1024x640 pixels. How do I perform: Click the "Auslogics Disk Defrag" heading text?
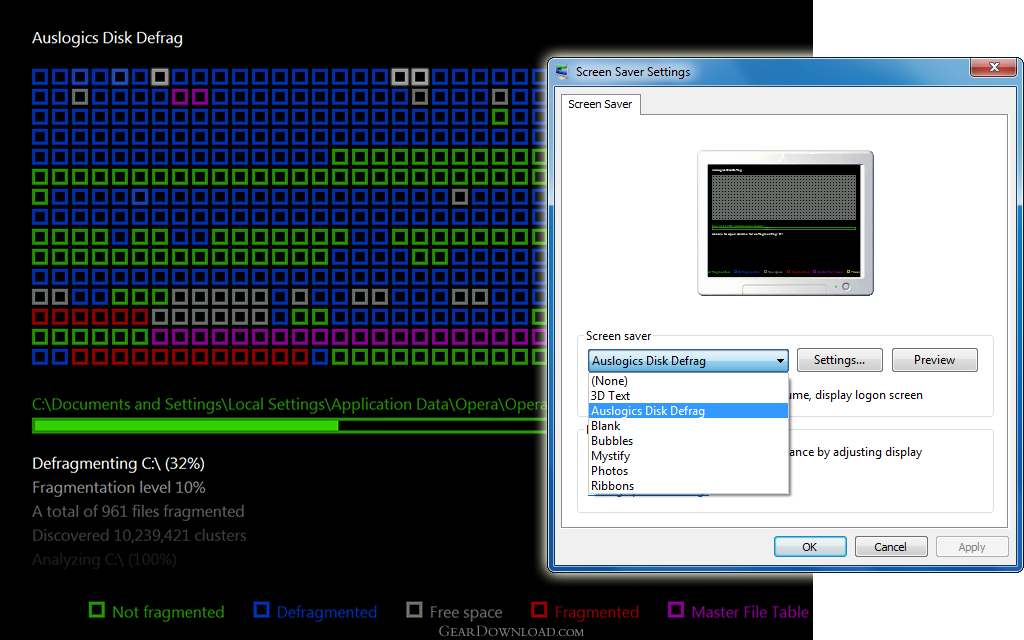point(107,38)
